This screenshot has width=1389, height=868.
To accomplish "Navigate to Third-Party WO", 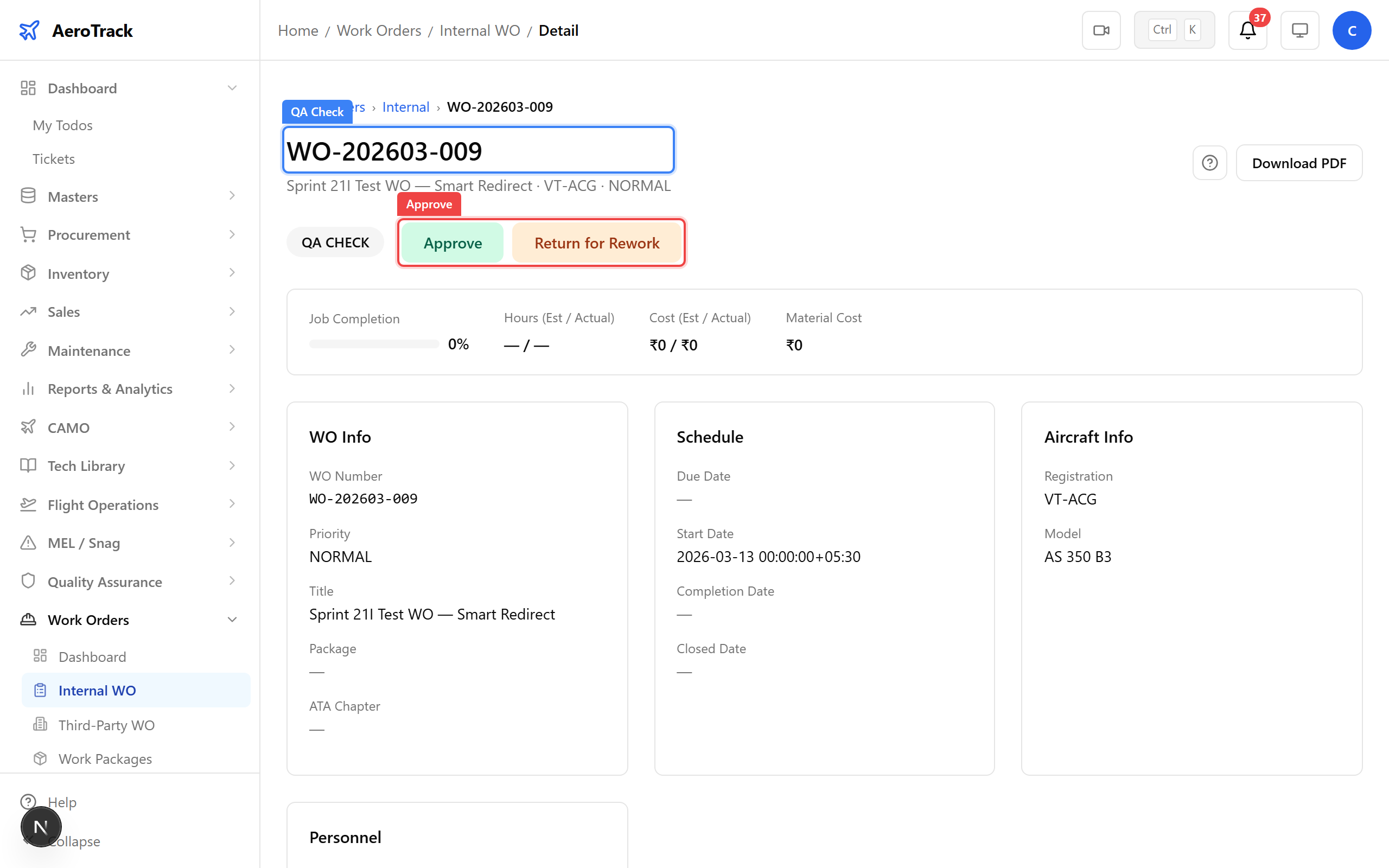I will [106, 724].
